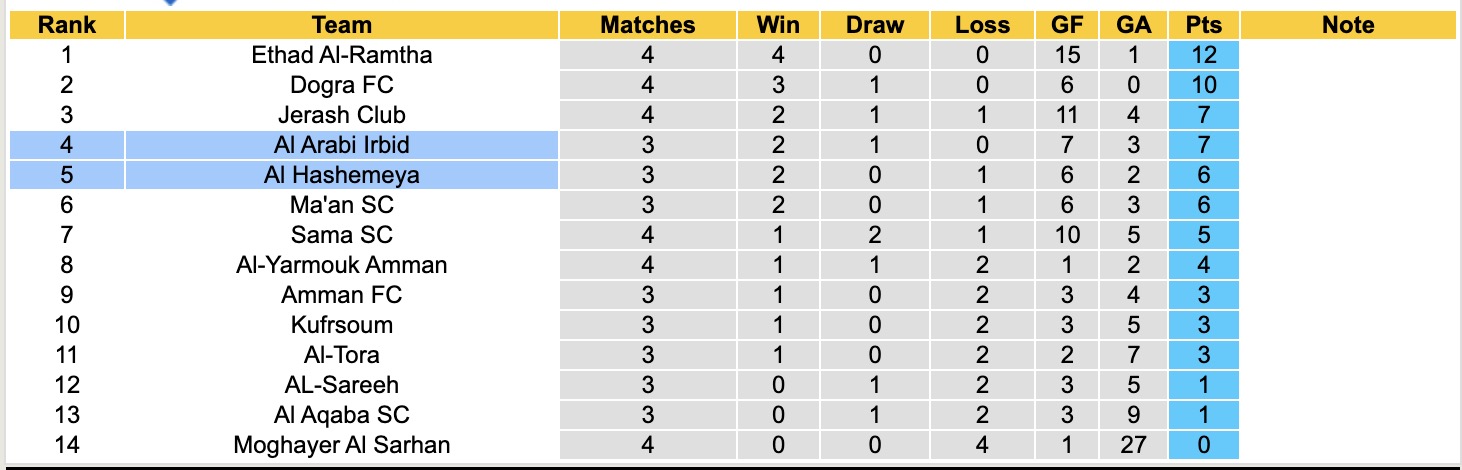Click the Draw column header
This screenshot has height=470, width=1462.
pos(874,25)
